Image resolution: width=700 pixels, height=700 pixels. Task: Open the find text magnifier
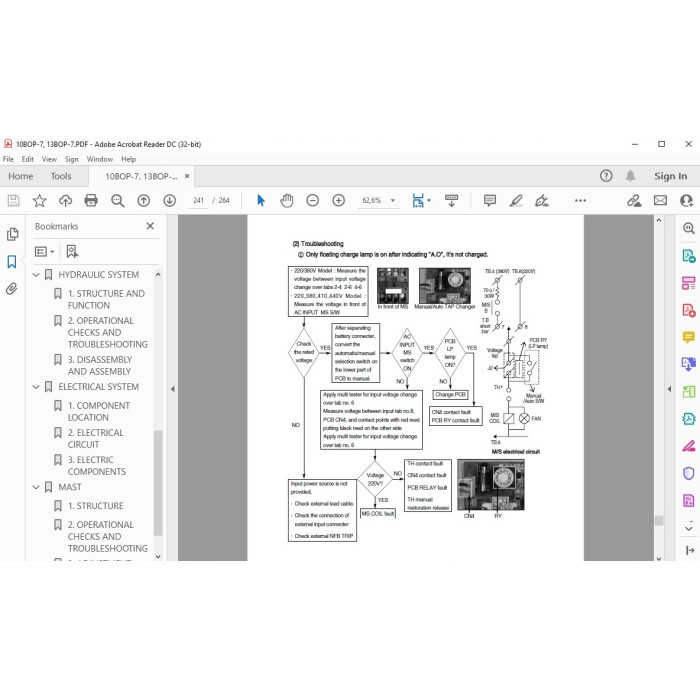click(117, 200)
